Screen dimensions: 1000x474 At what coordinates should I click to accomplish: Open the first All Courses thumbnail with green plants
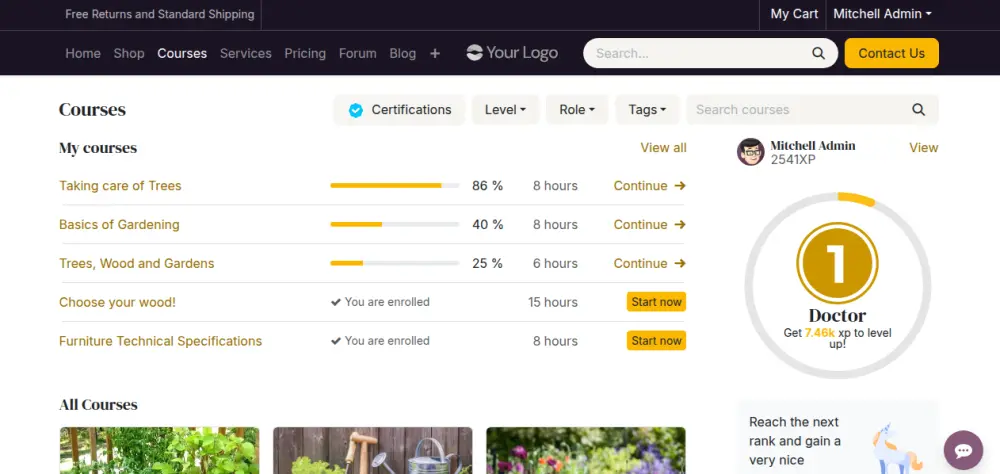point(159,450)
